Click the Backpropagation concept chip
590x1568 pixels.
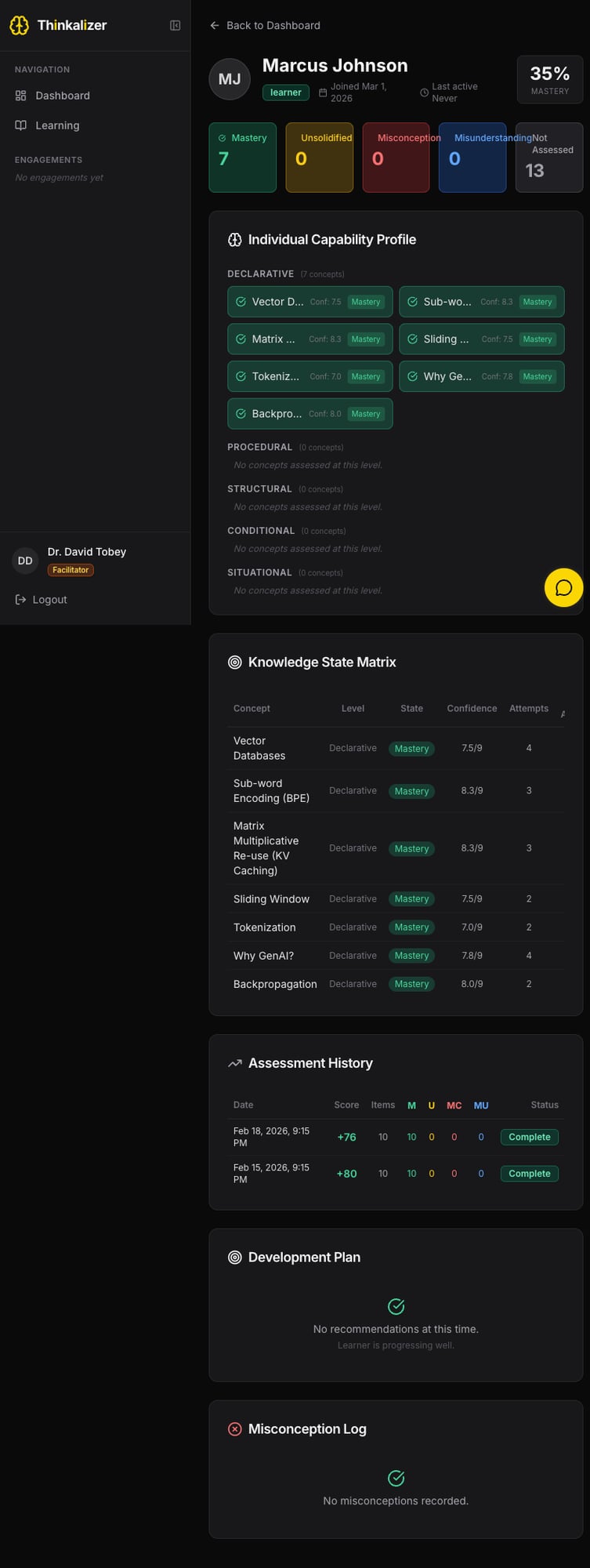coord(309,413)
